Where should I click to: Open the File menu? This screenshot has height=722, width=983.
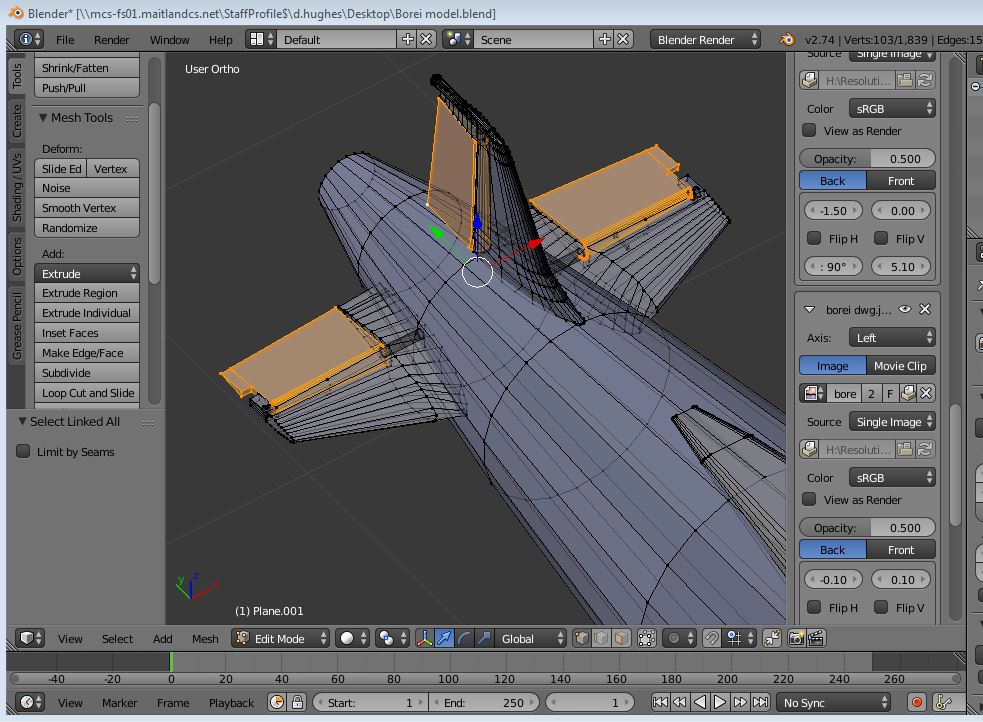pos(65,39)
